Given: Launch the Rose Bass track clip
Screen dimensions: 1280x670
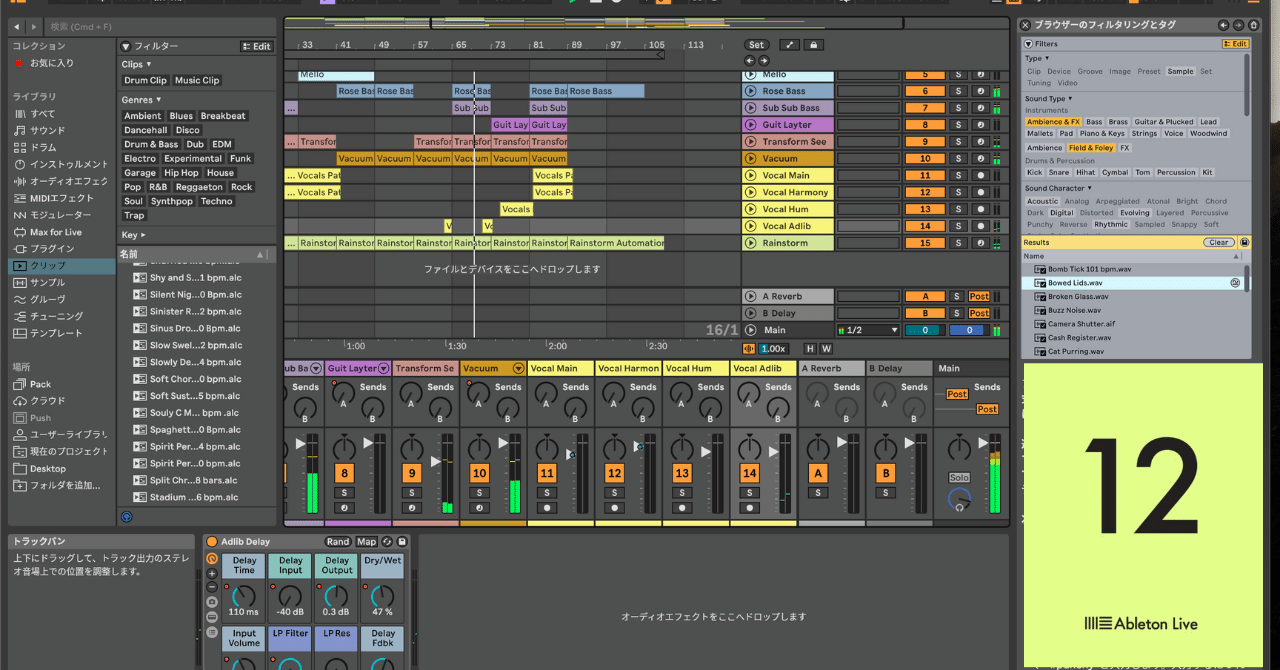Looking at the screenshot, I should click(x=750, y=91).
